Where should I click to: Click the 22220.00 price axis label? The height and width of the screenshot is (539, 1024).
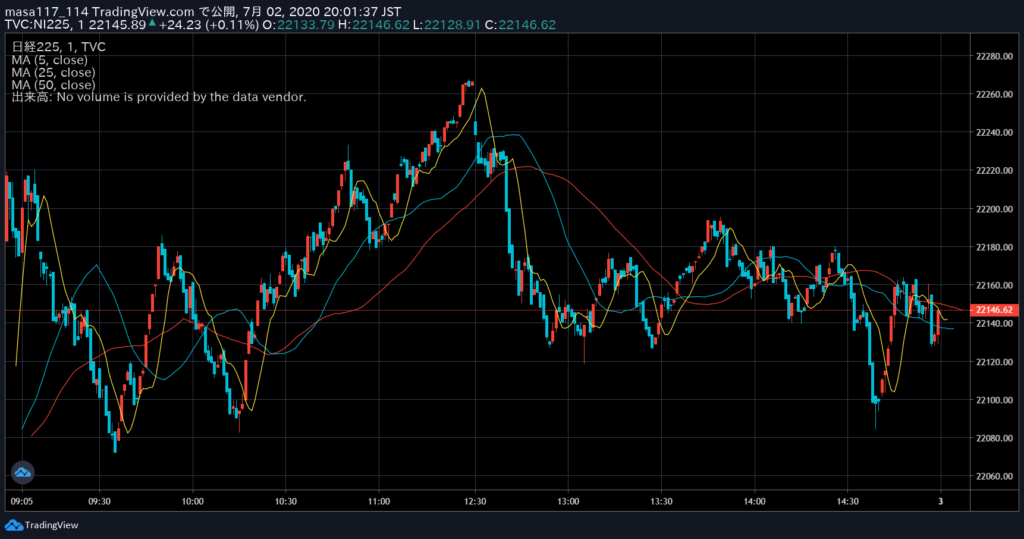click(x=995, y=171)
